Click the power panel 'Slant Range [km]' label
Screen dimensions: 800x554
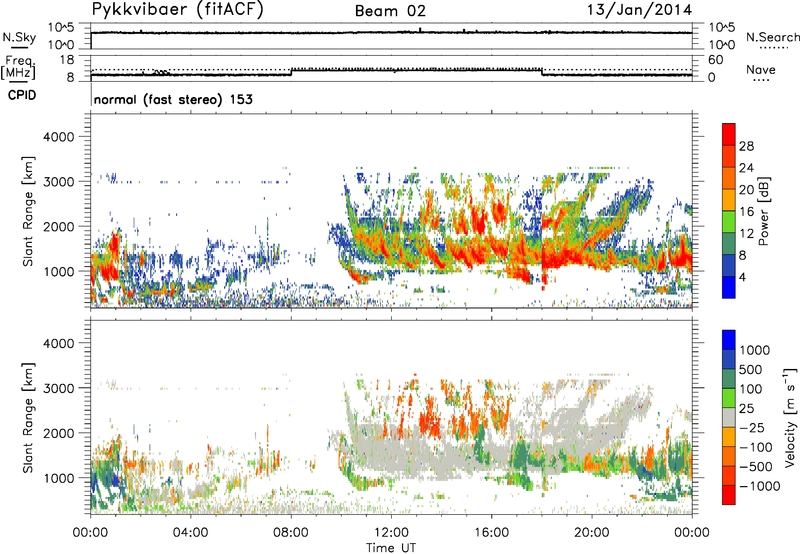[x=28, y=211]
